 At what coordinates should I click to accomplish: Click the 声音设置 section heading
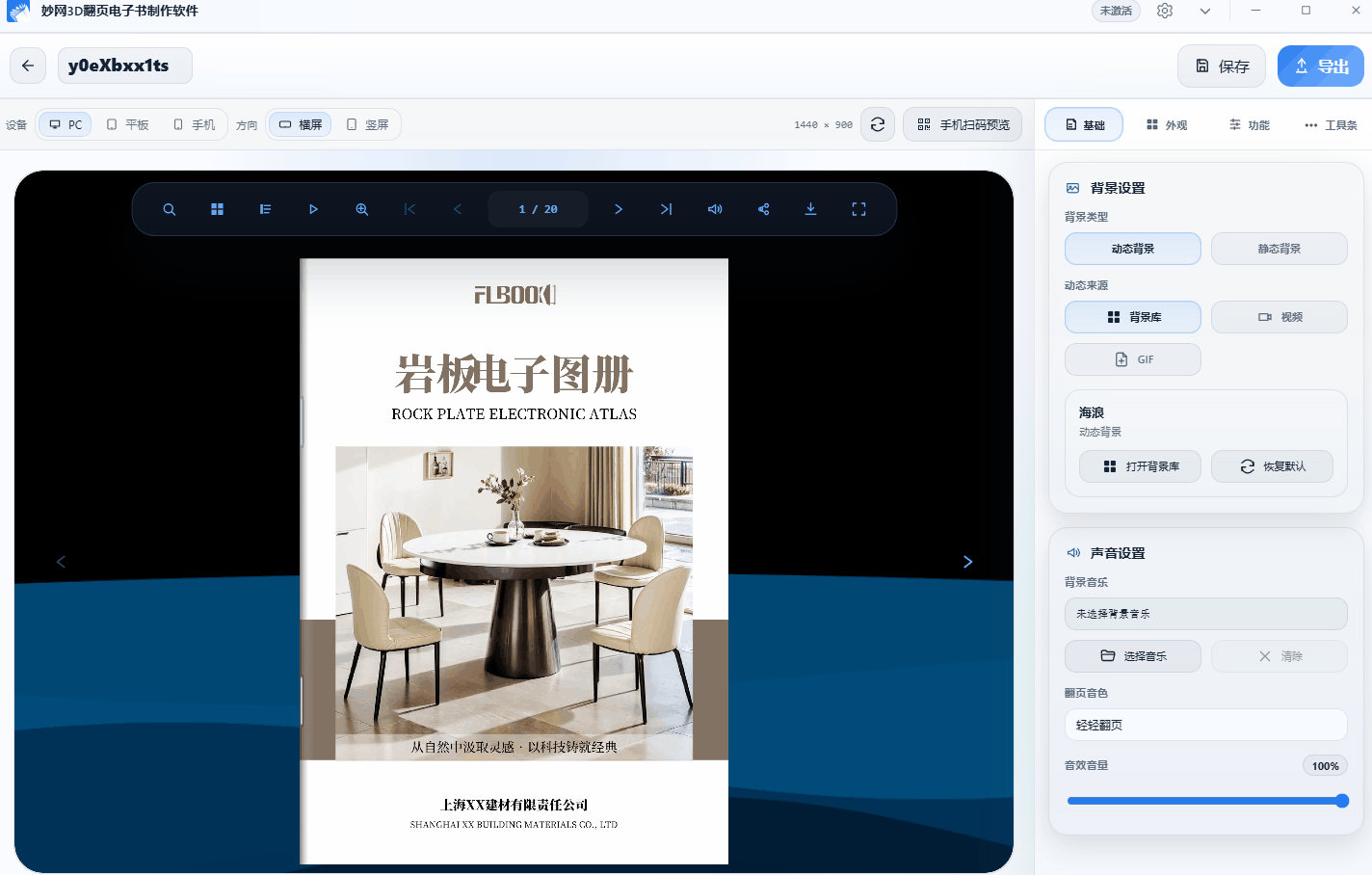point(1118,553)
